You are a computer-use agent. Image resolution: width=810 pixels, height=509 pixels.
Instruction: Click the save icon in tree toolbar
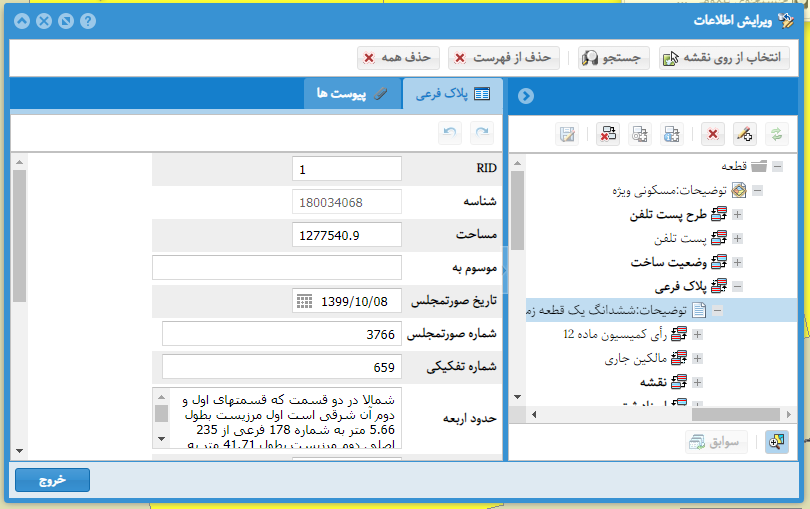[x=567, y=134]
